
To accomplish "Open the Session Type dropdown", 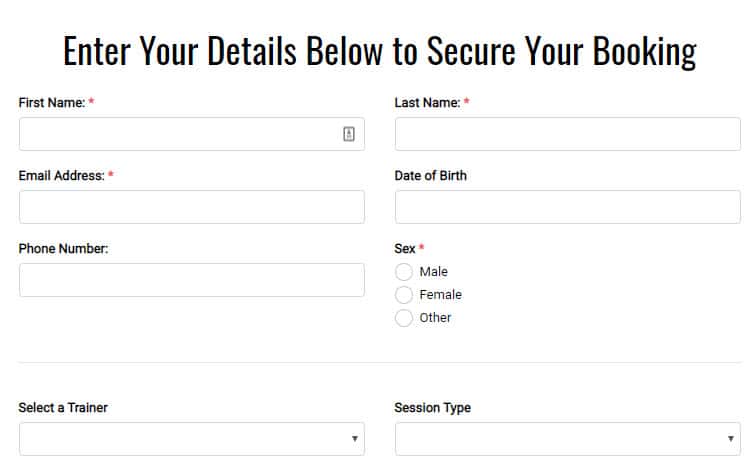I will (567, 439).
